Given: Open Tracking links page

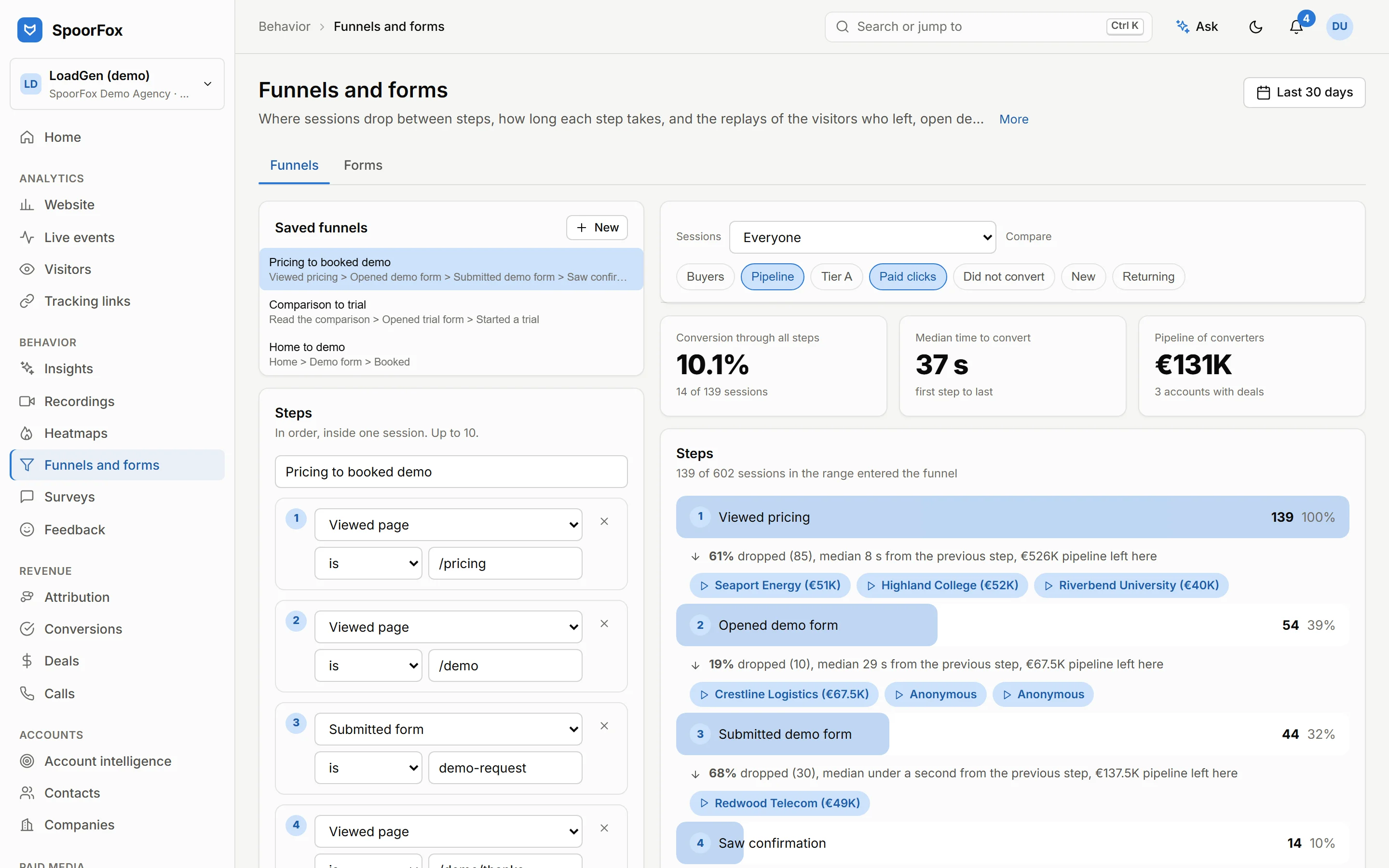Looking at the screenshot, I should (x=117, y=301).
